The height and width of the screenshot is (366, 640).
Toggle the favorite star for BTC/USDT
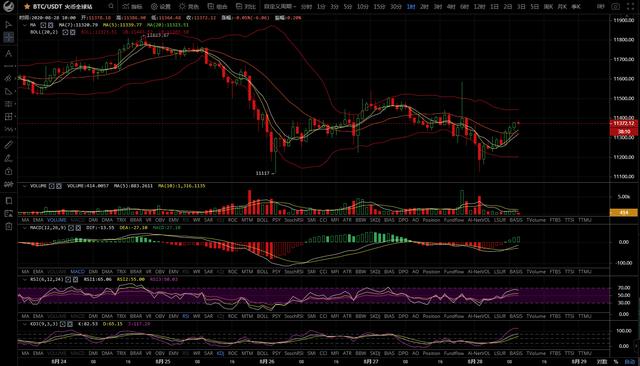click(x=27, y=7)
